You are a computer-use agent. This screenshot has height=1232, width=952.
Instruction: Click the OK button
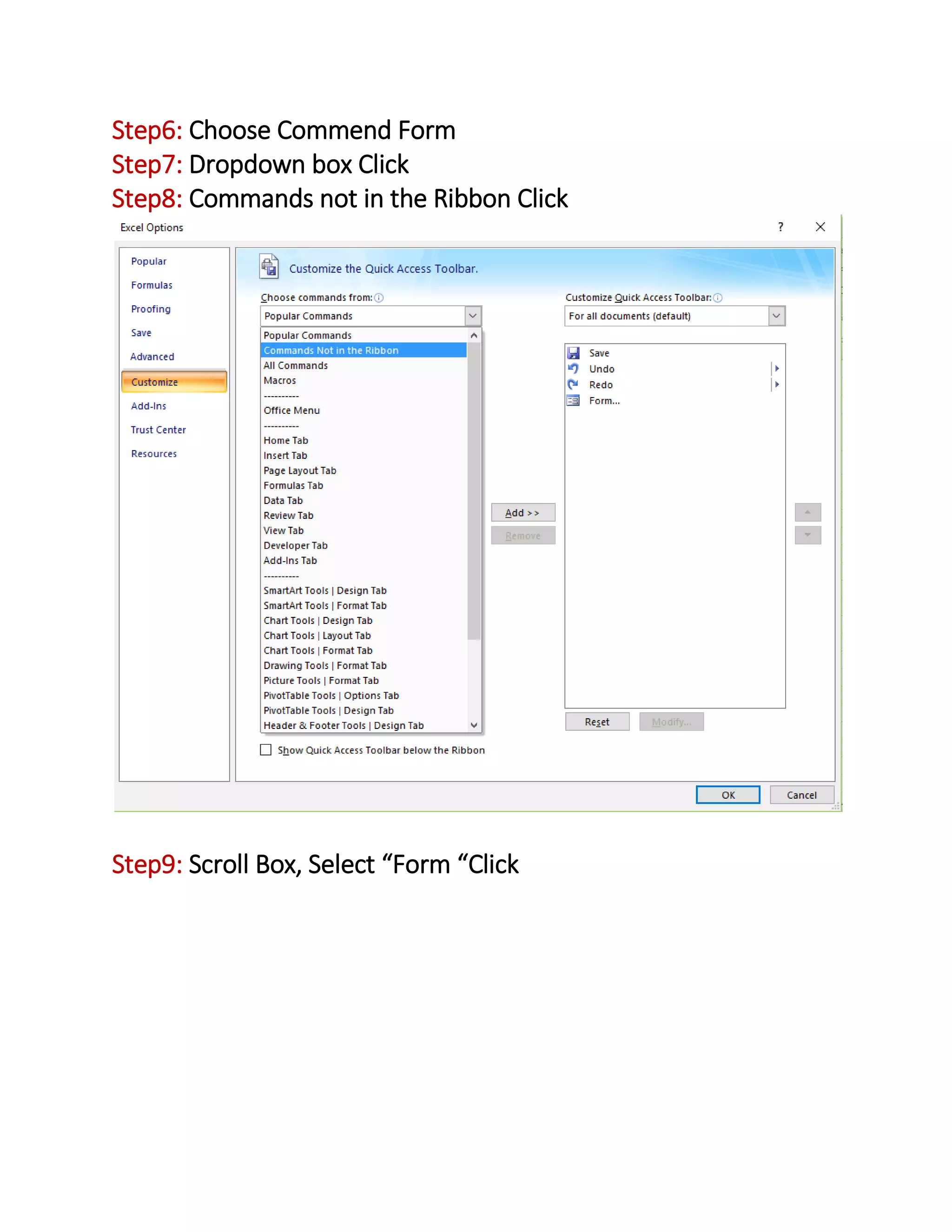click(x=727, y=795)
